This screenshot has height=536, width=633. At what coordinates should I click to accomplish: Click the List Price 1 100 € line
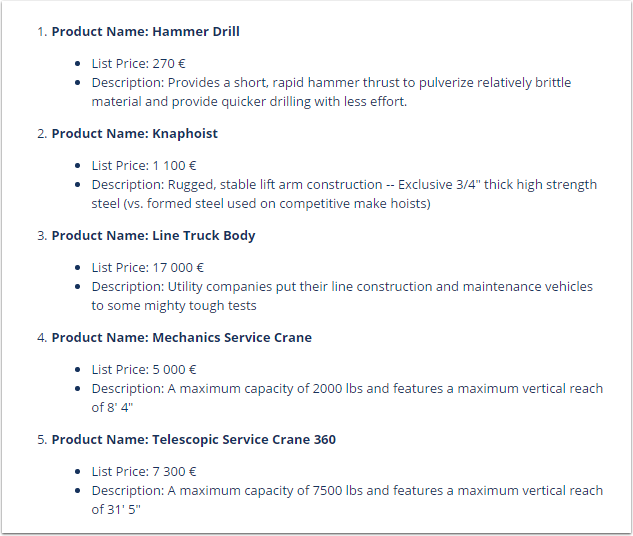coord(144,165)
